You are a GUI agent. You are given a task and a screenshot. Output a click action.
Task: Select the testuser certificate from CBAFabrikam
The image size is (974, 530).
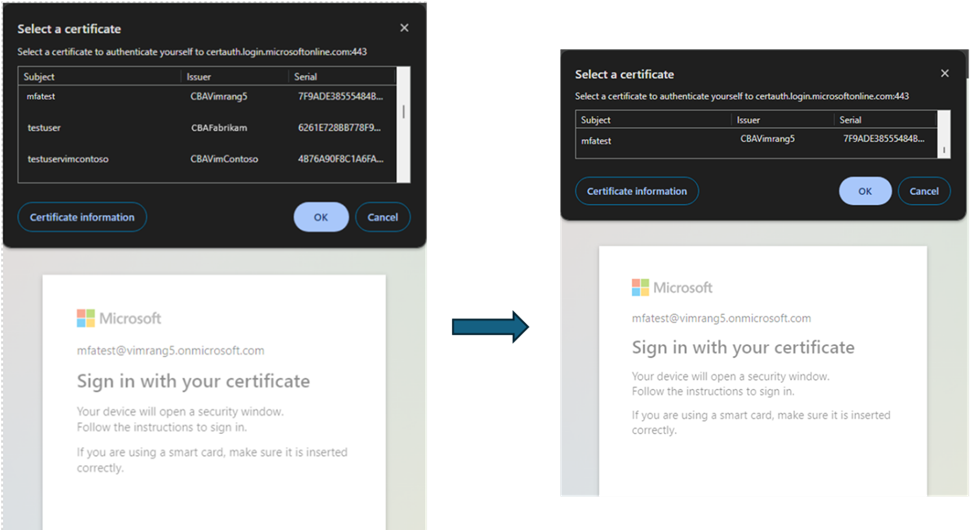click(x=207, y=128)
